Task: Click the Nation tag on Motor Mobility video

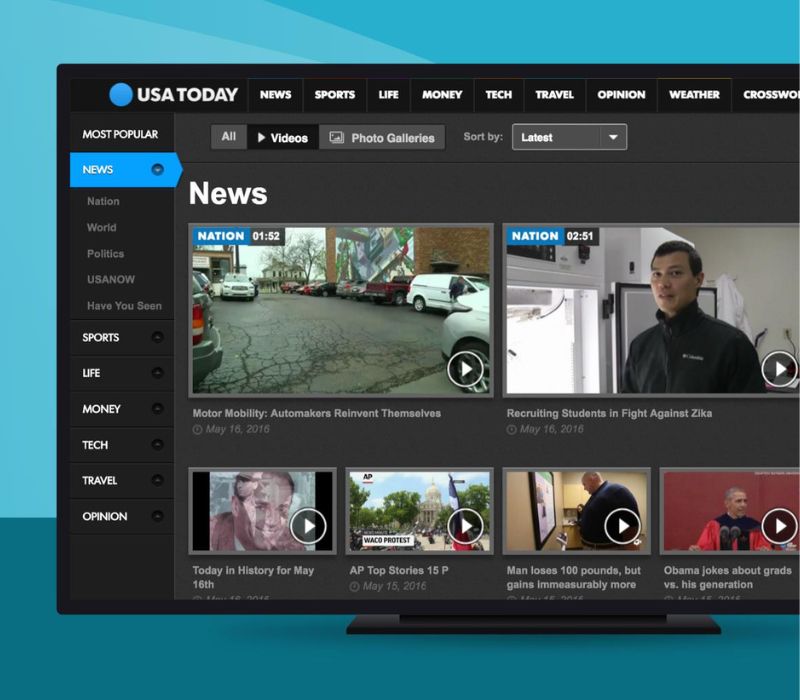Action: 220,236
